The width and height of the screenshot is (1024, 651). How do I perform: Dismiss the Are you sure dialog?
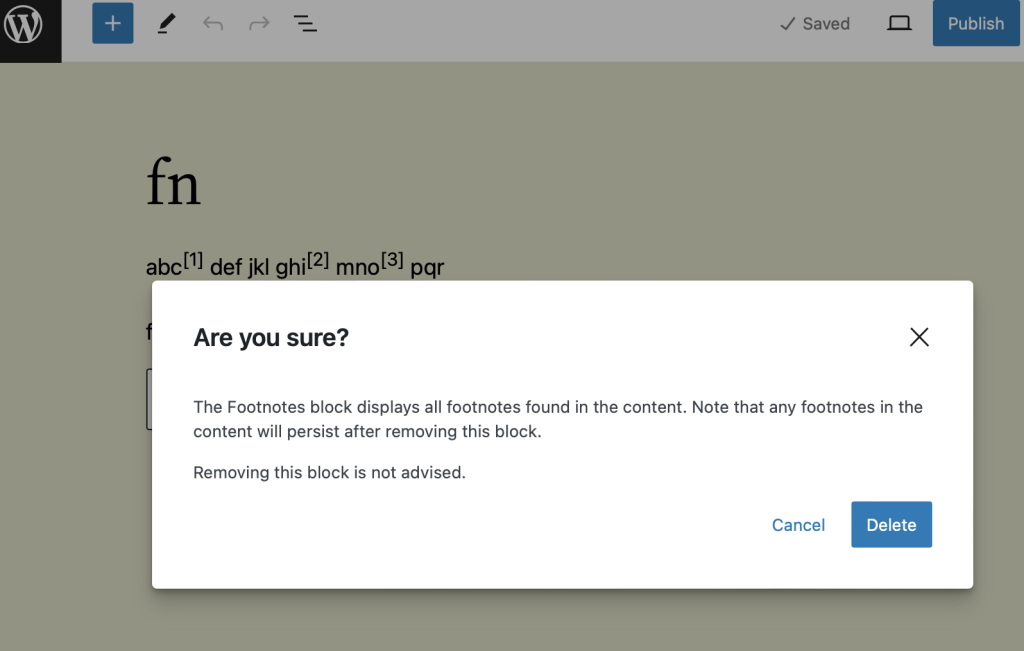pyautogui.click(x=919, y=337)
